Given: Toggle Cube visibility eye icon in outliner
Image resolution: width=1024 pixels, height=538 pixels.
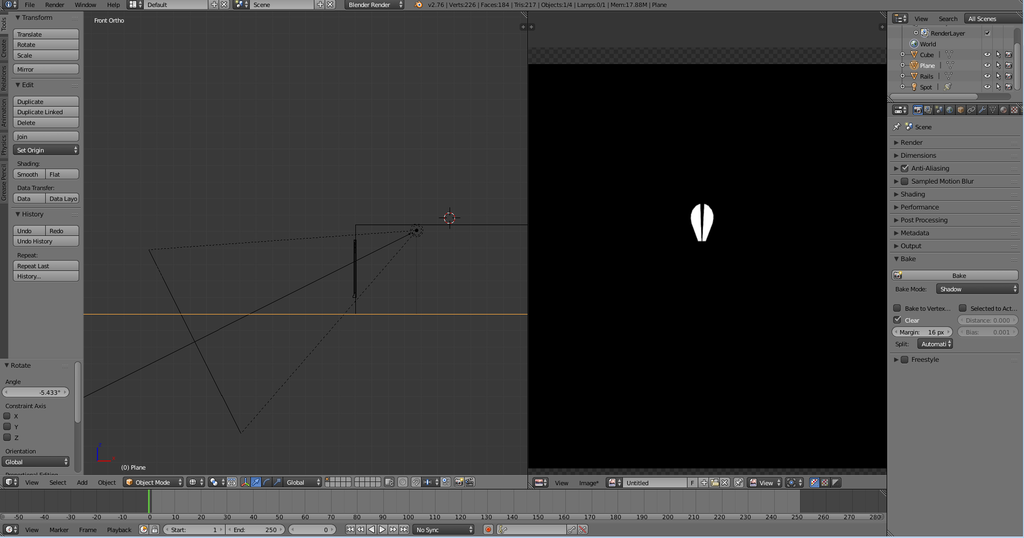Looking at the screenshot, I should pyautogui.click(x=987, y=55).
